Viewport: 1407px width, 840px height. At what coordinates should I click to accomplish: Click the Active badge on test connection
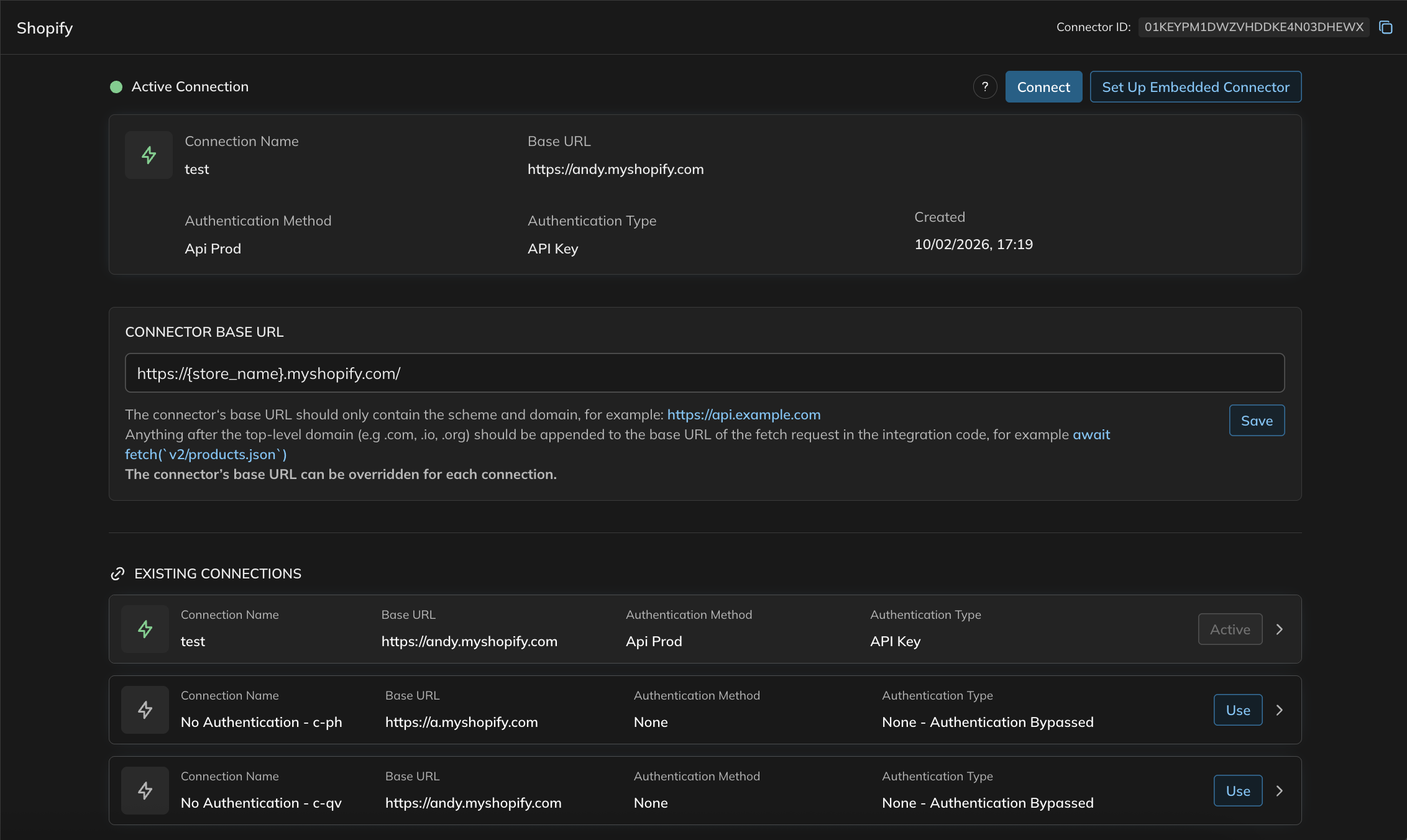(1229, 629)
